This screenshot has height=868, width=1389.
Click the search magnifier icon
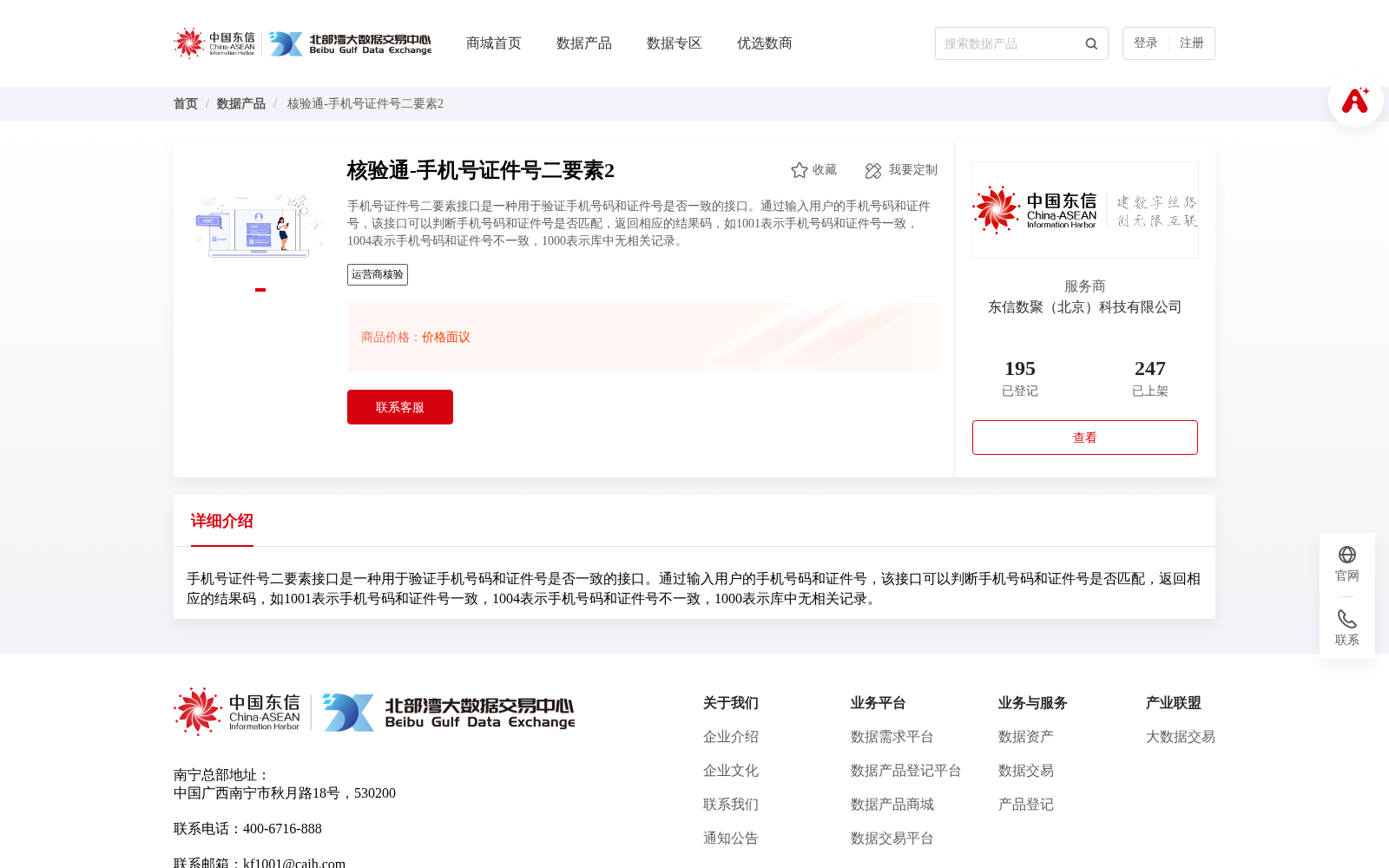[1091, 43]
